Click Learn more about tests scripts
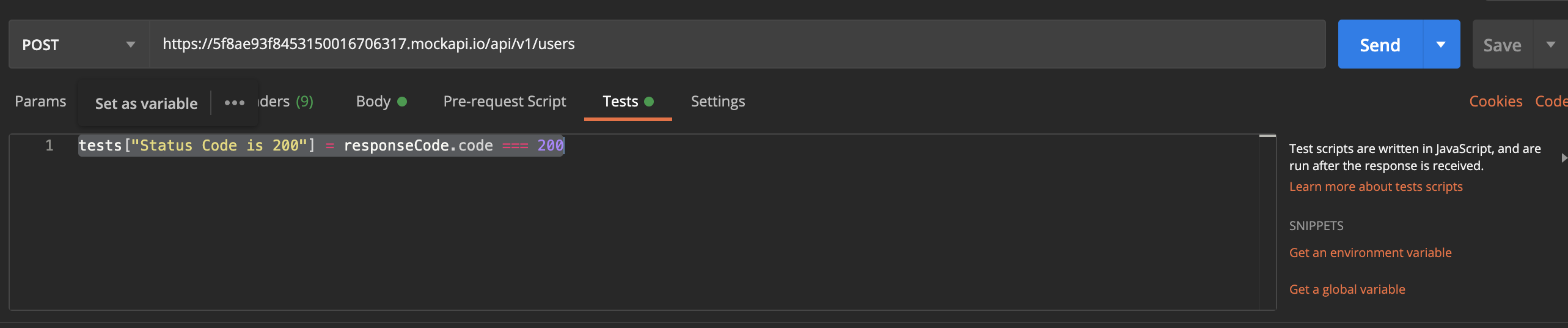The height and width of the screenshot is (328, 1568). point(1376,187)
